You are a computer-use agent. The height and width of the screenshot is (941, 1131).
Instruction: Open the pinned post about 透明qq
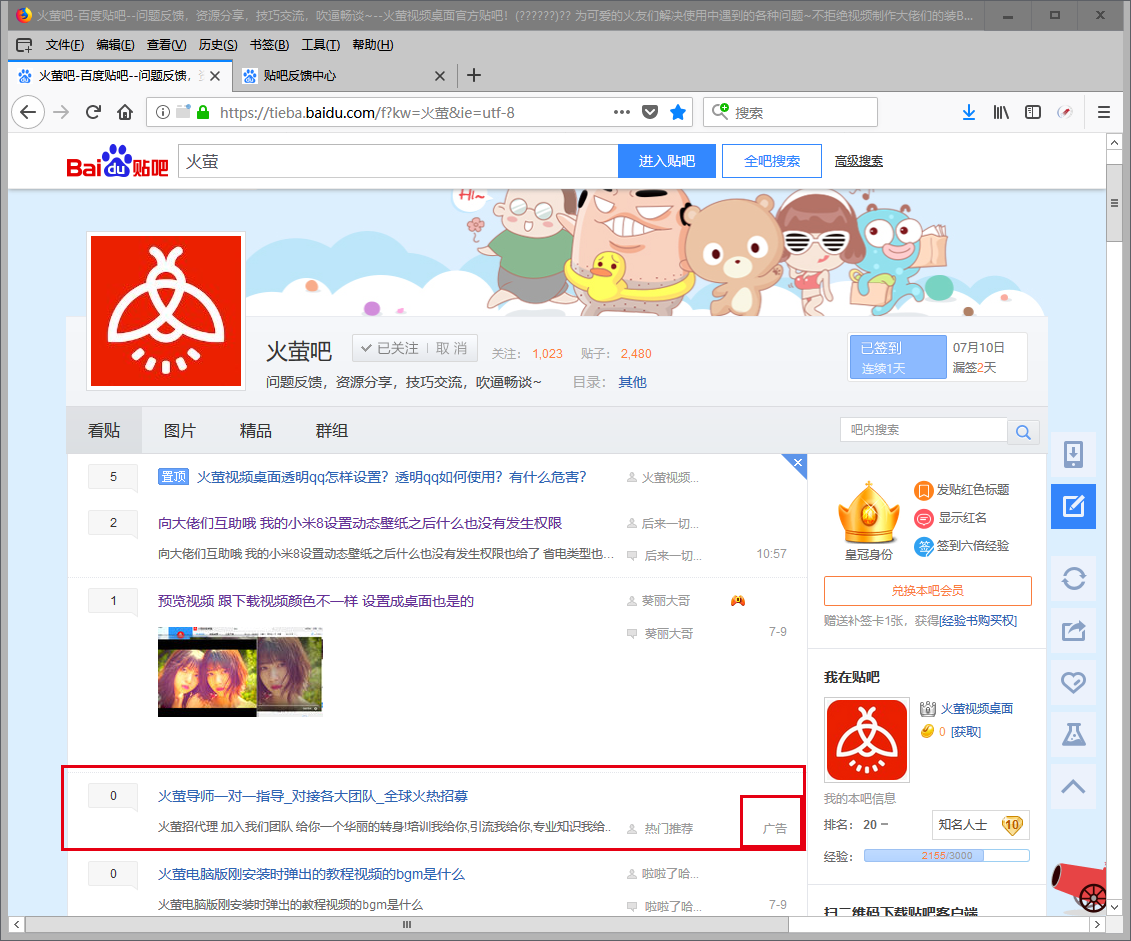(x=392, y=477)
